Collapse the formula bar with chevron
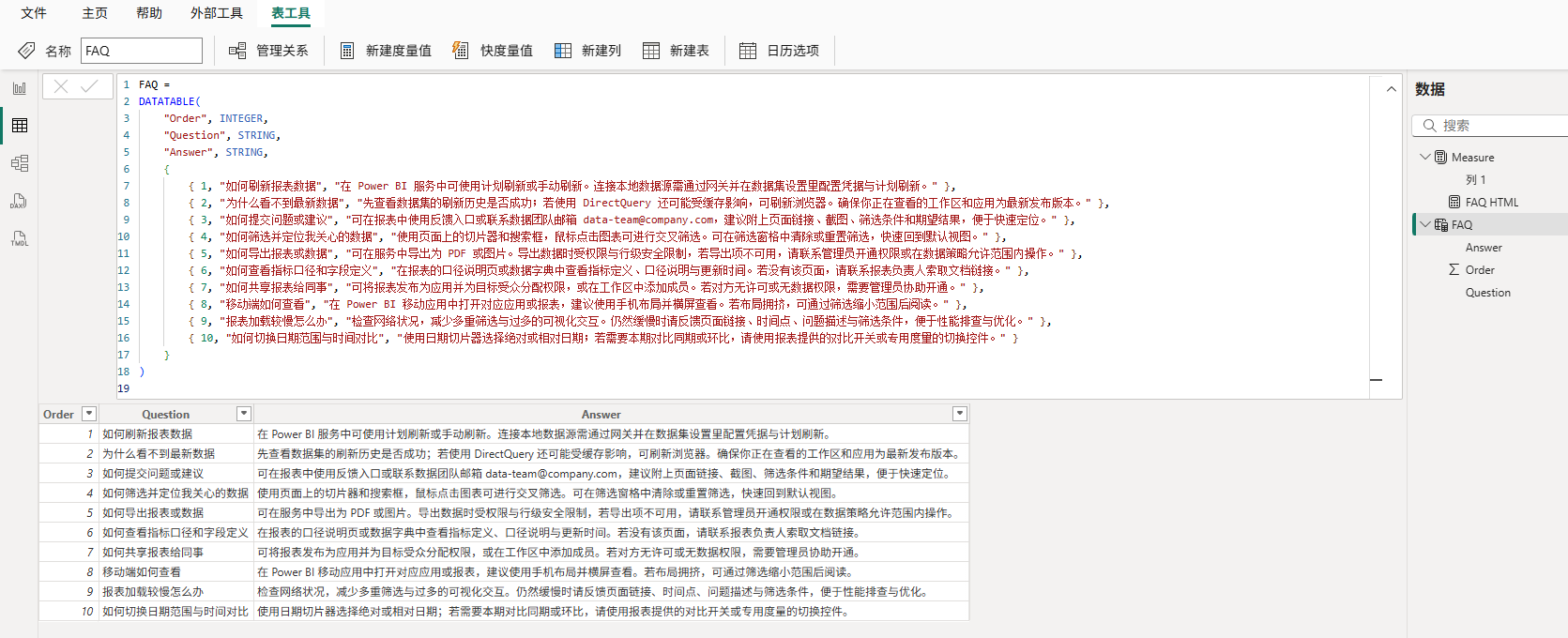1568x638 pixels. tap(1391, 89)
